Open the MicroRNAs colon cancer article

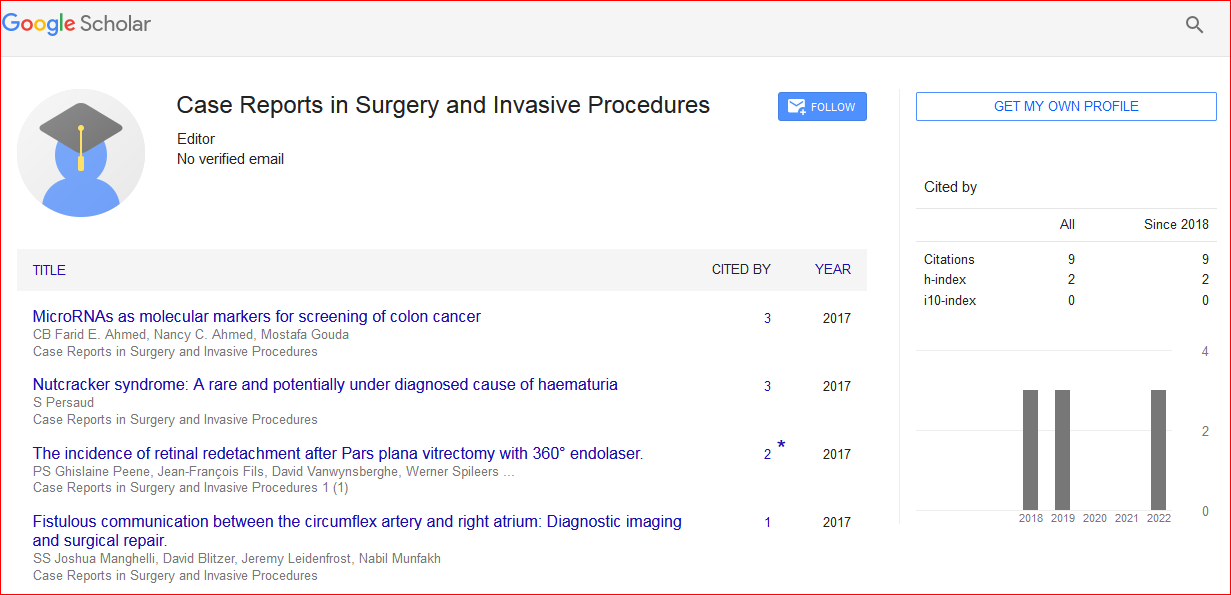point(256,317)
